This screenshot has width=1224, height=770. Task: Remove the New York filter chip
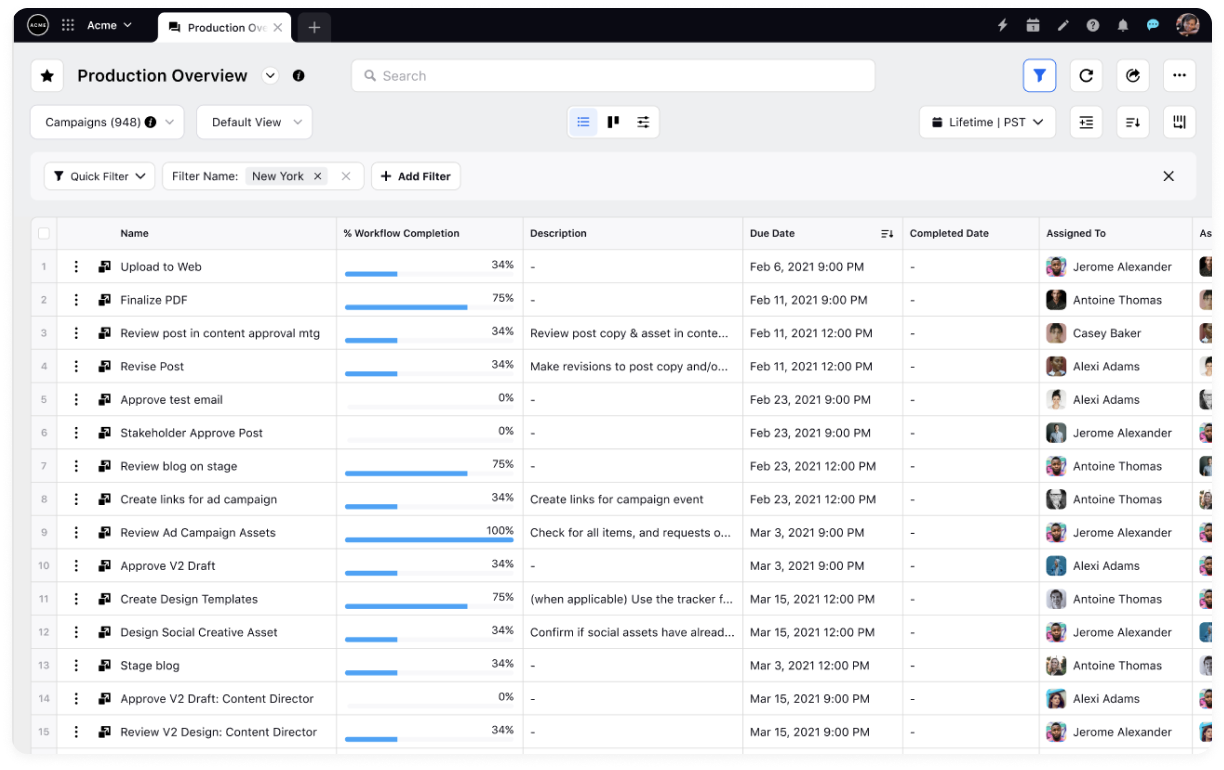pyautogui.click(x=317, y=176)
